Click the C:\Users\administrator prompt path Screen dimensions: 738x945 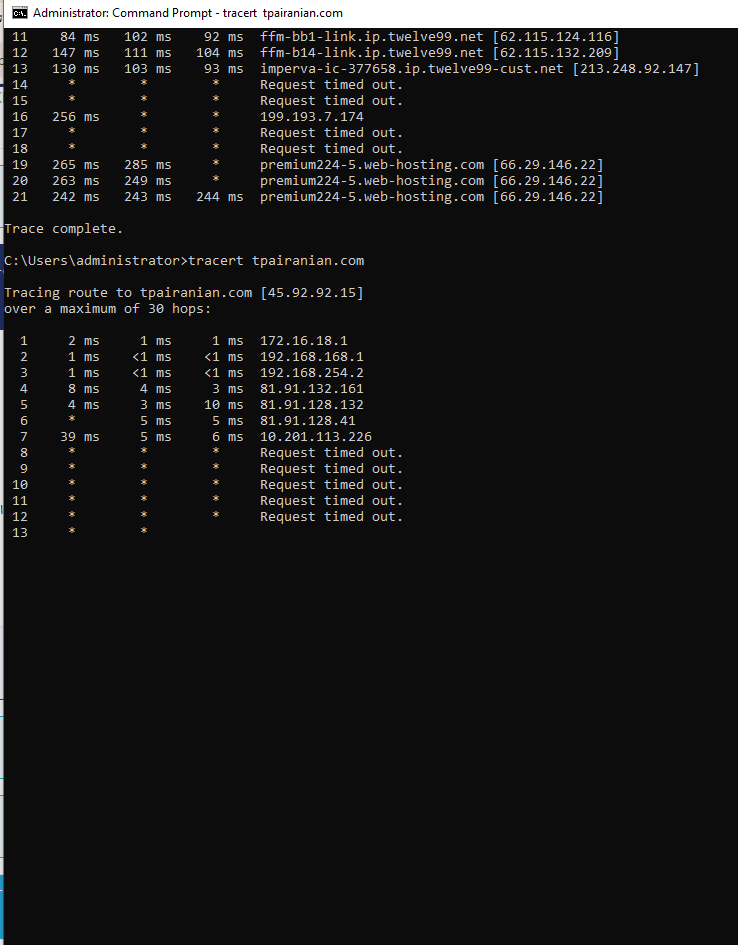pyautogui.click(x=92, y=261)
